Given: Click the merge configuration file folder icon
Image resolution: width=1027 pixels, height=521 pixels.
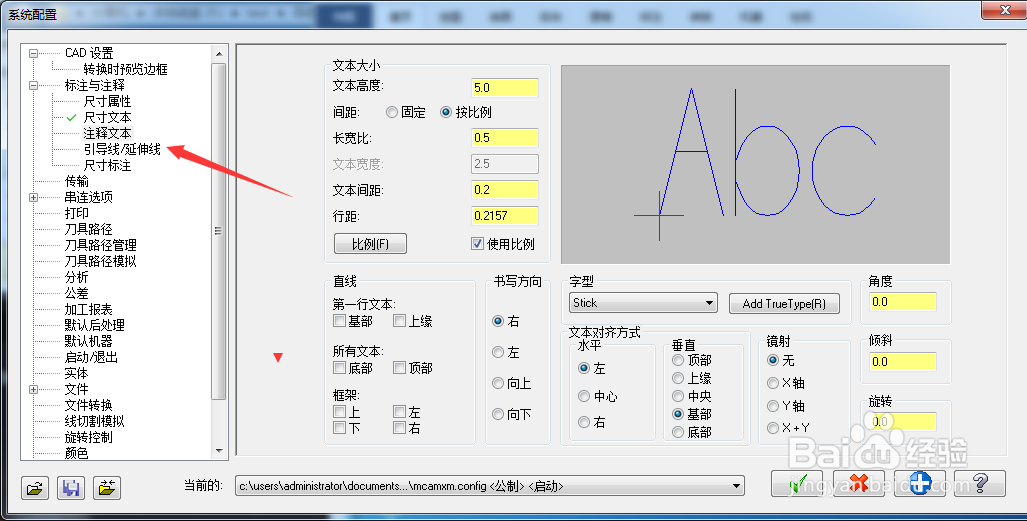Looking at the screenshot, I should (x=107, y=488).
